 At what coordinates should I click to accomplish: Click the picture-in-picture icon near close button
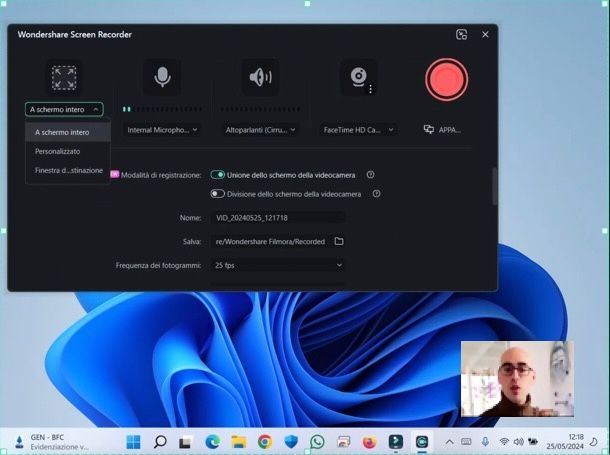coord(461,35)
